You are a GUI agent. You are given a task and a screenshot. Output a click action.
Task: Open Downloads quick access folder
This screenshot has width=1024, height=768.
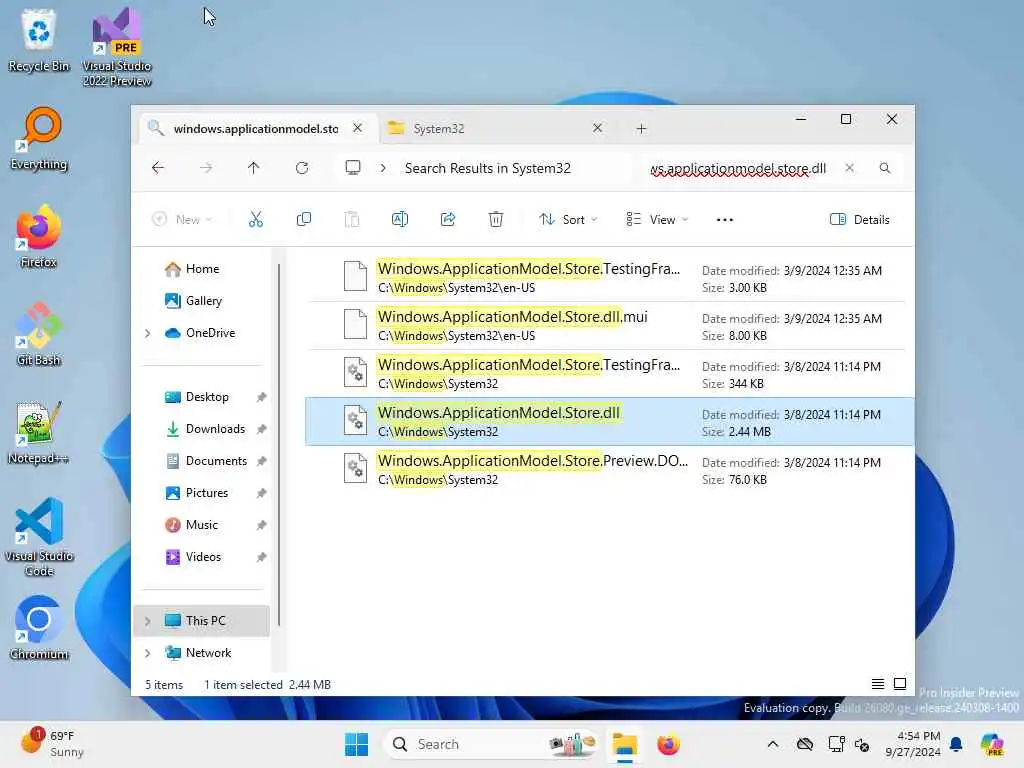point(214,429)
